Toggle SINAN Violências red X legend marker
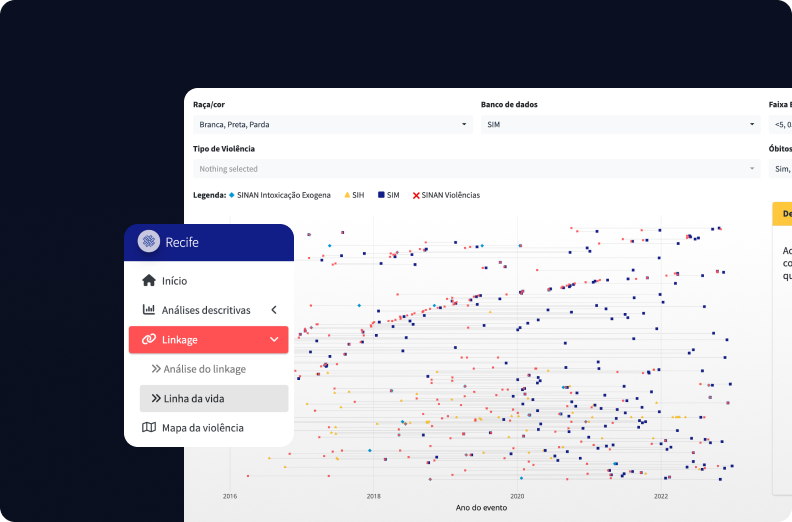 click(x=416, y=195)
